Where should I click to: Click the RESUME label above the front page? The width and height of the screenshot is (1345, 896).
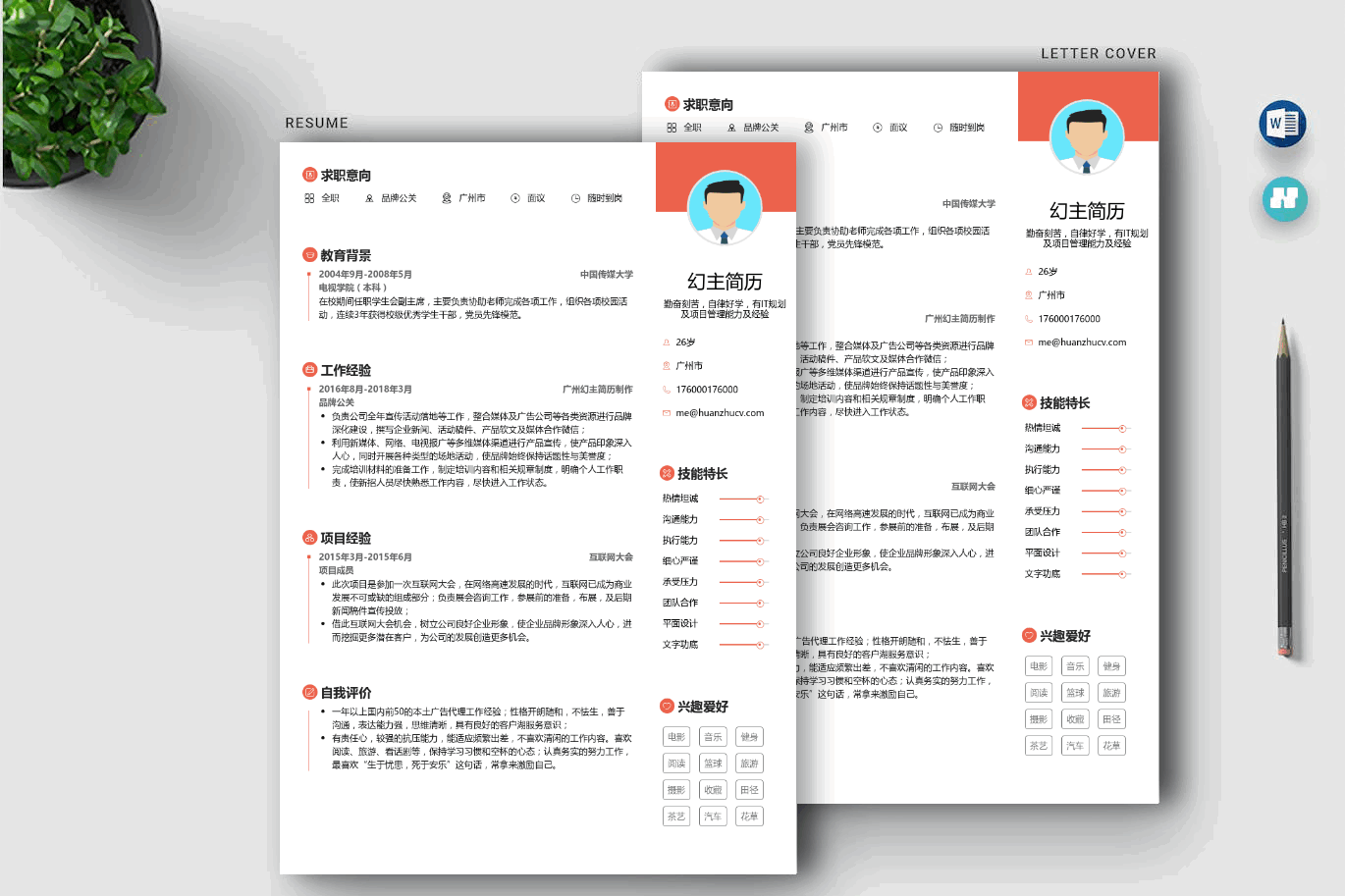tap(316, 123)
